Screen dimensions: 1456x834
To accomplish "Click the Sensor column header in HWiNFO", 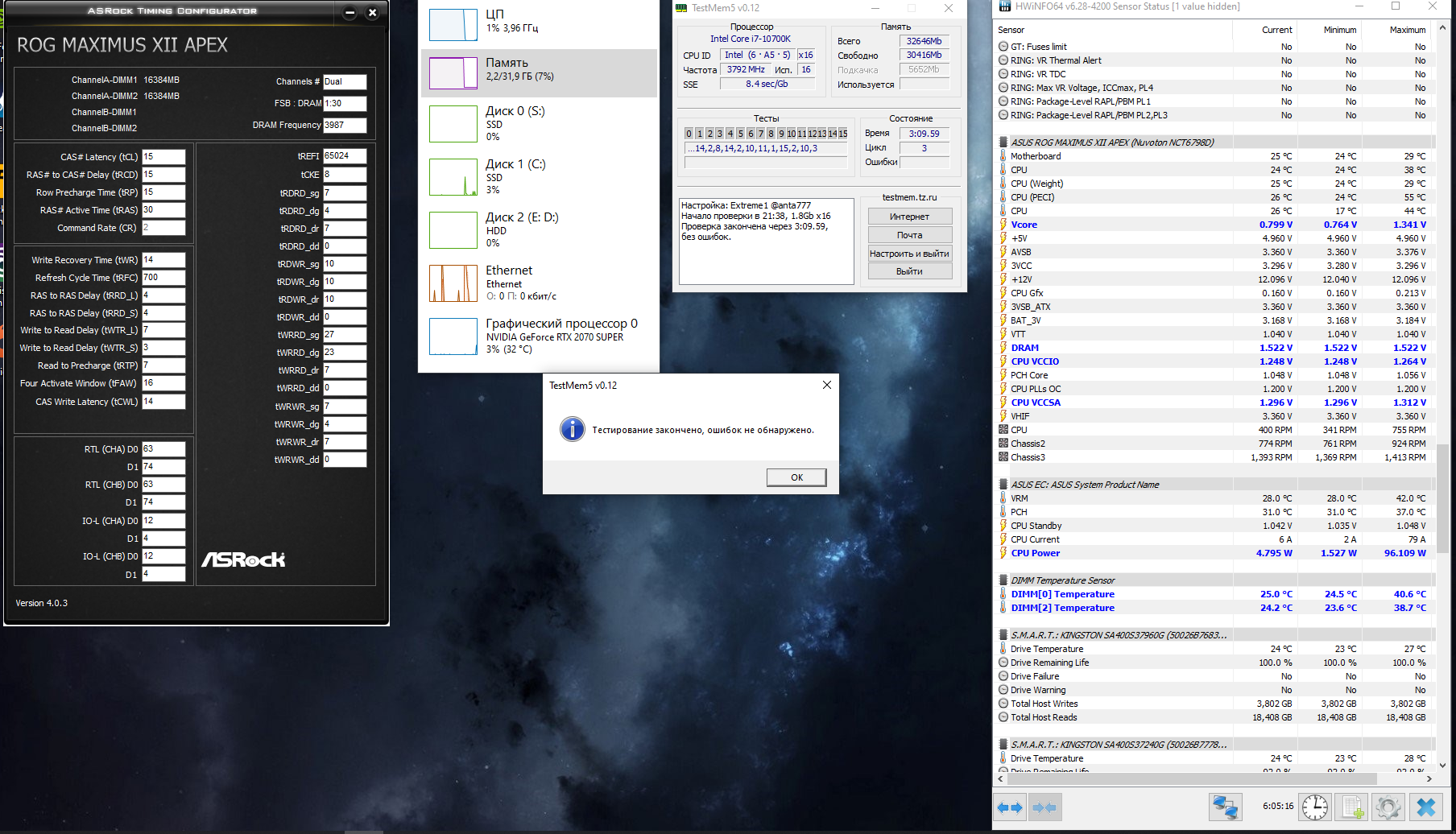I will tap(1113, 30).
